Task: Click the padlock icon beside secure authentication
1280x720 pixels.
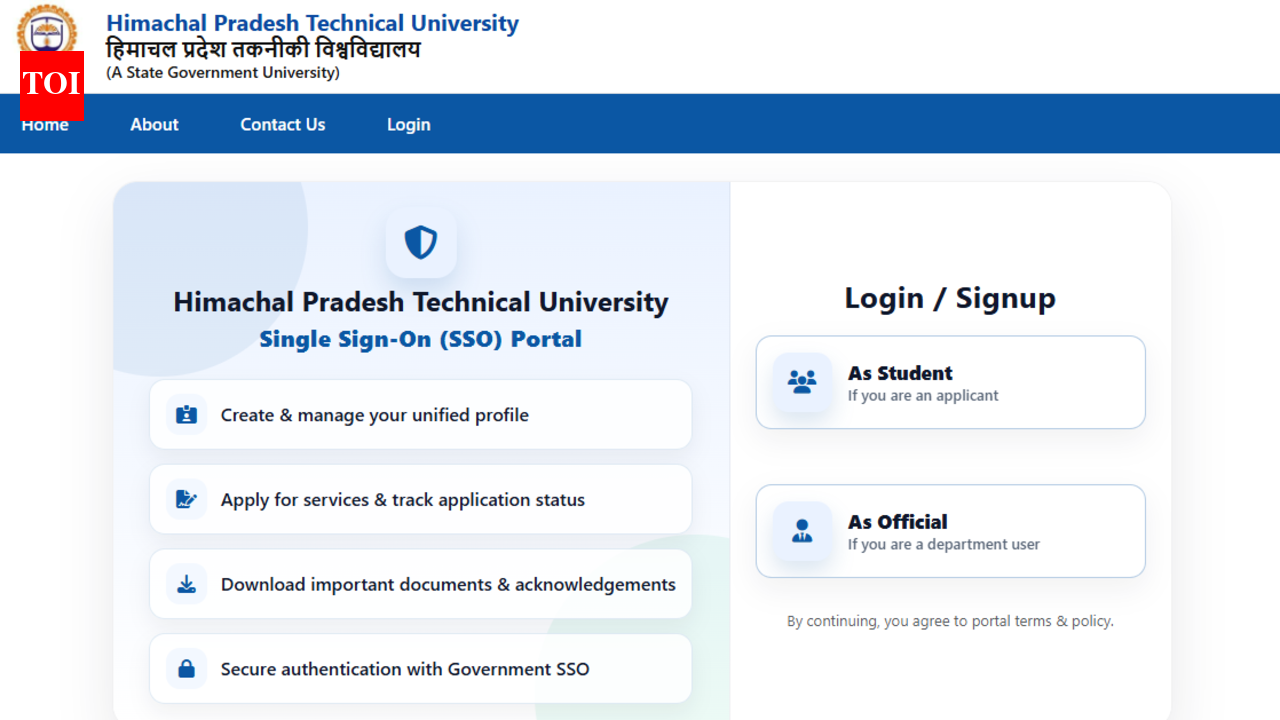Action: coord(186,668)
